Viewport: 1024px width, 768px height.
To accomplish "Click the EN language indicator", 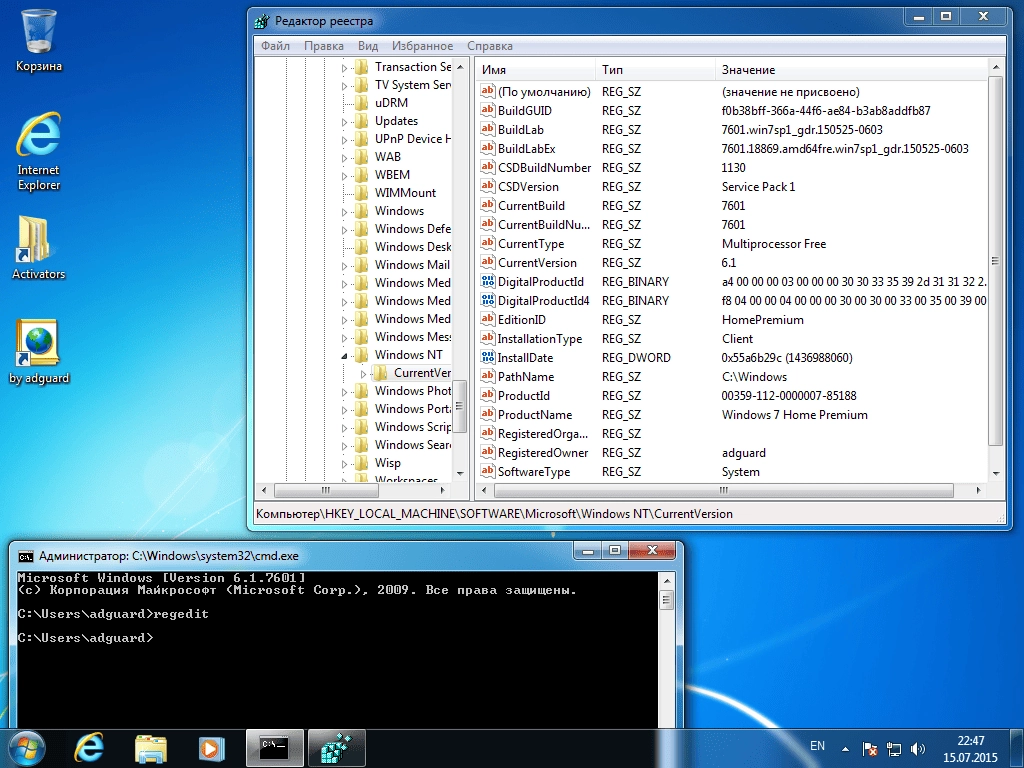I will pyautogui.click(x=817, y=746).
